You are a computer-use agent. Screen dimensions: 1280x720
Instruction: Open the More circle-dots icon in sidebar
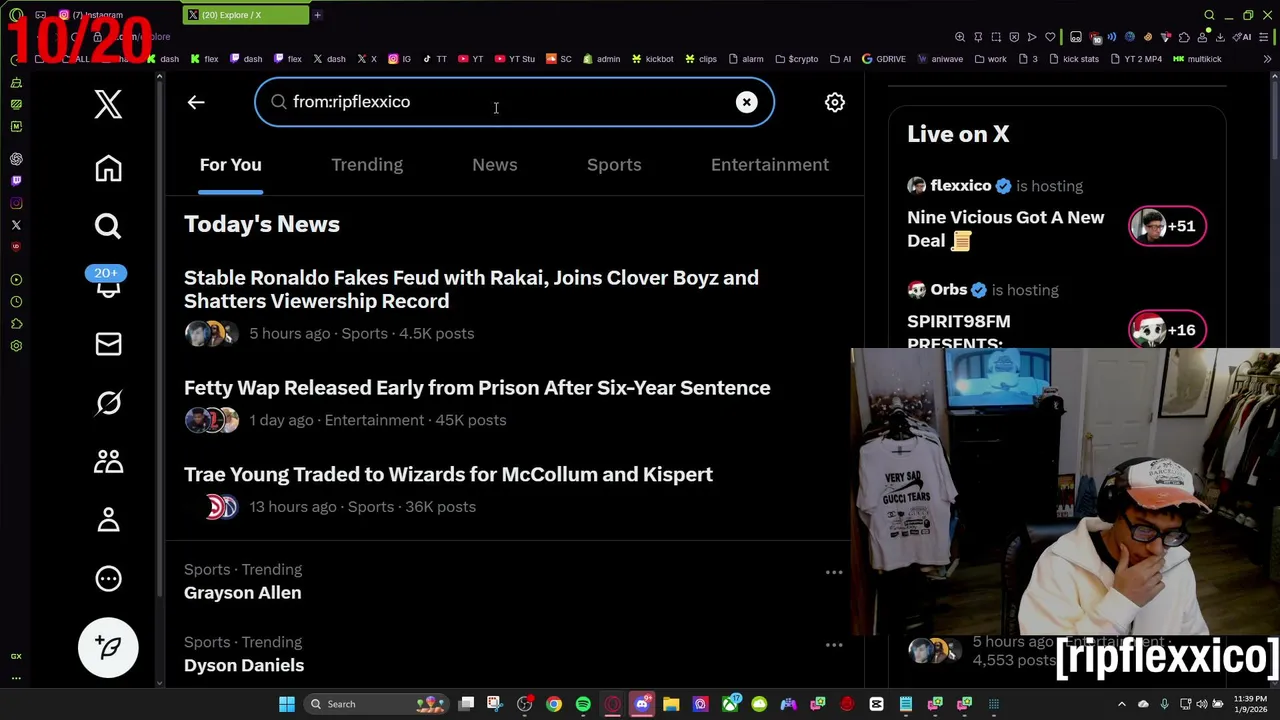click(x=108, y=578)
